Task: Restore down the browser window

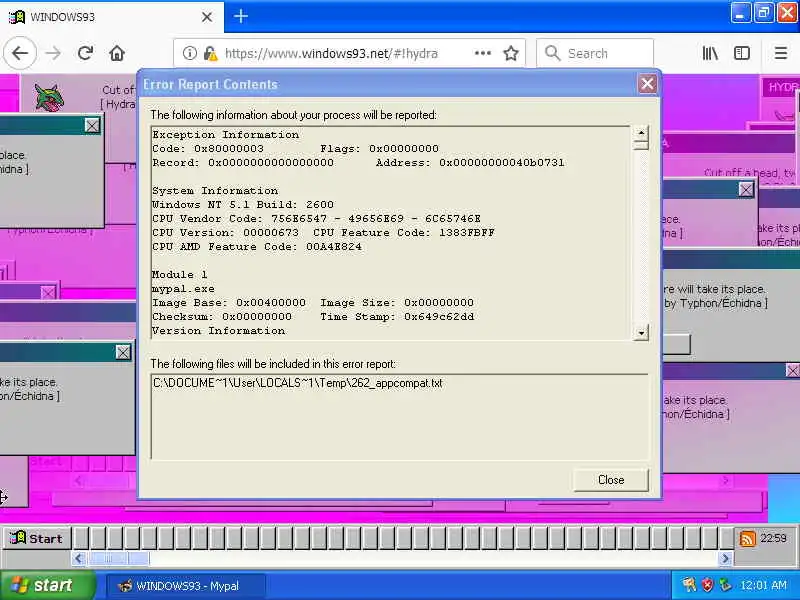Action: click(763, 13)
